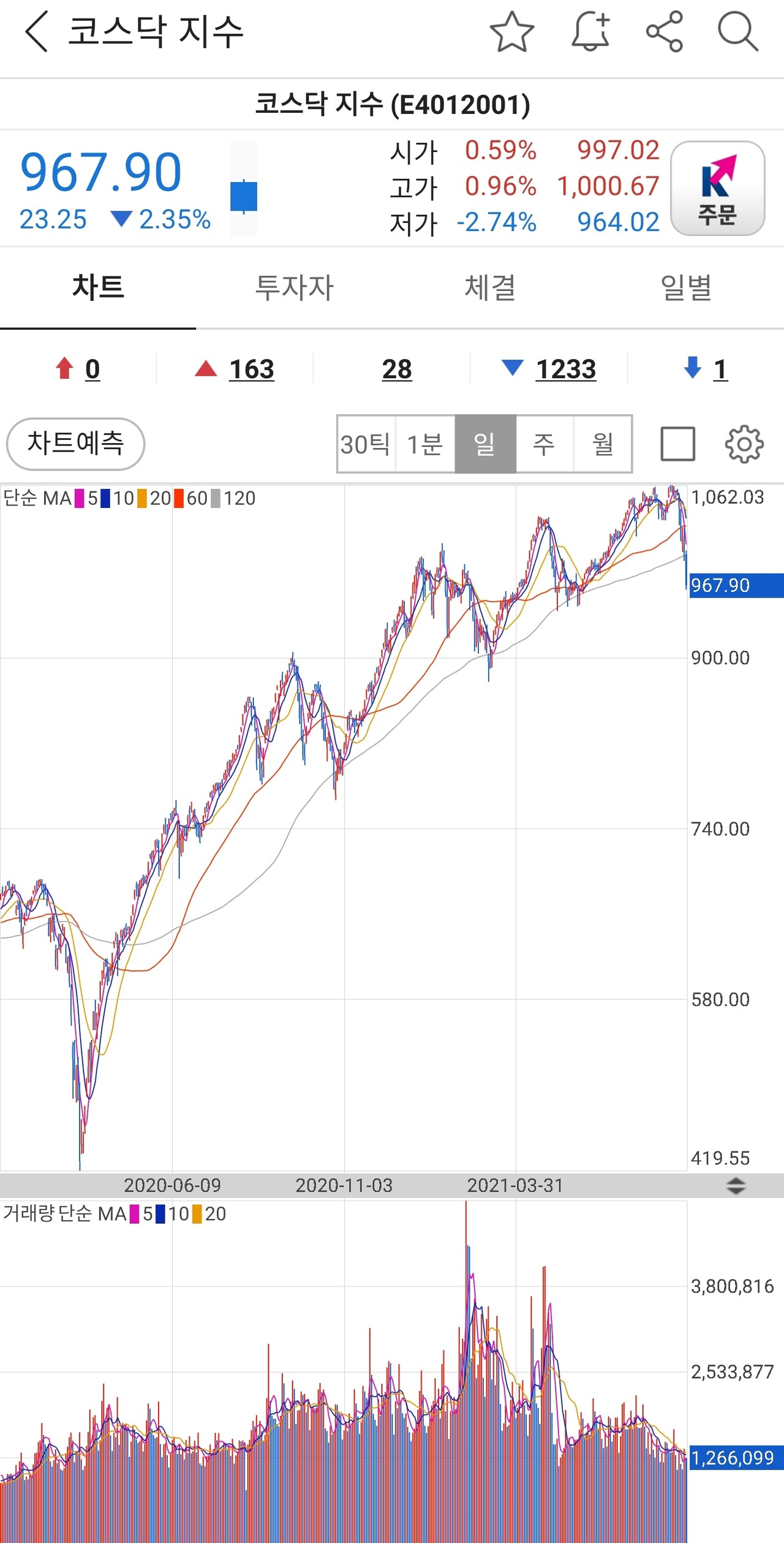Click the blue 967.90 price axis tag
This screenshot has height=1543, width=784.
point(736,585)
